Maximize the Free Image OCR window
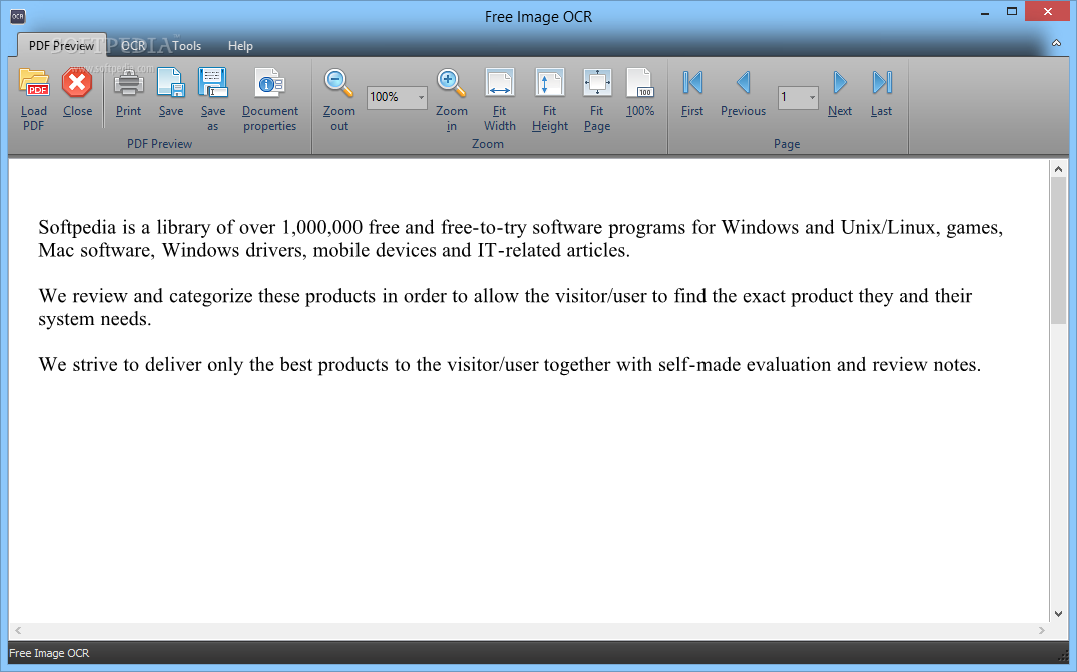This screenshot has width=1077, height=672. (x=1011, y=12)
